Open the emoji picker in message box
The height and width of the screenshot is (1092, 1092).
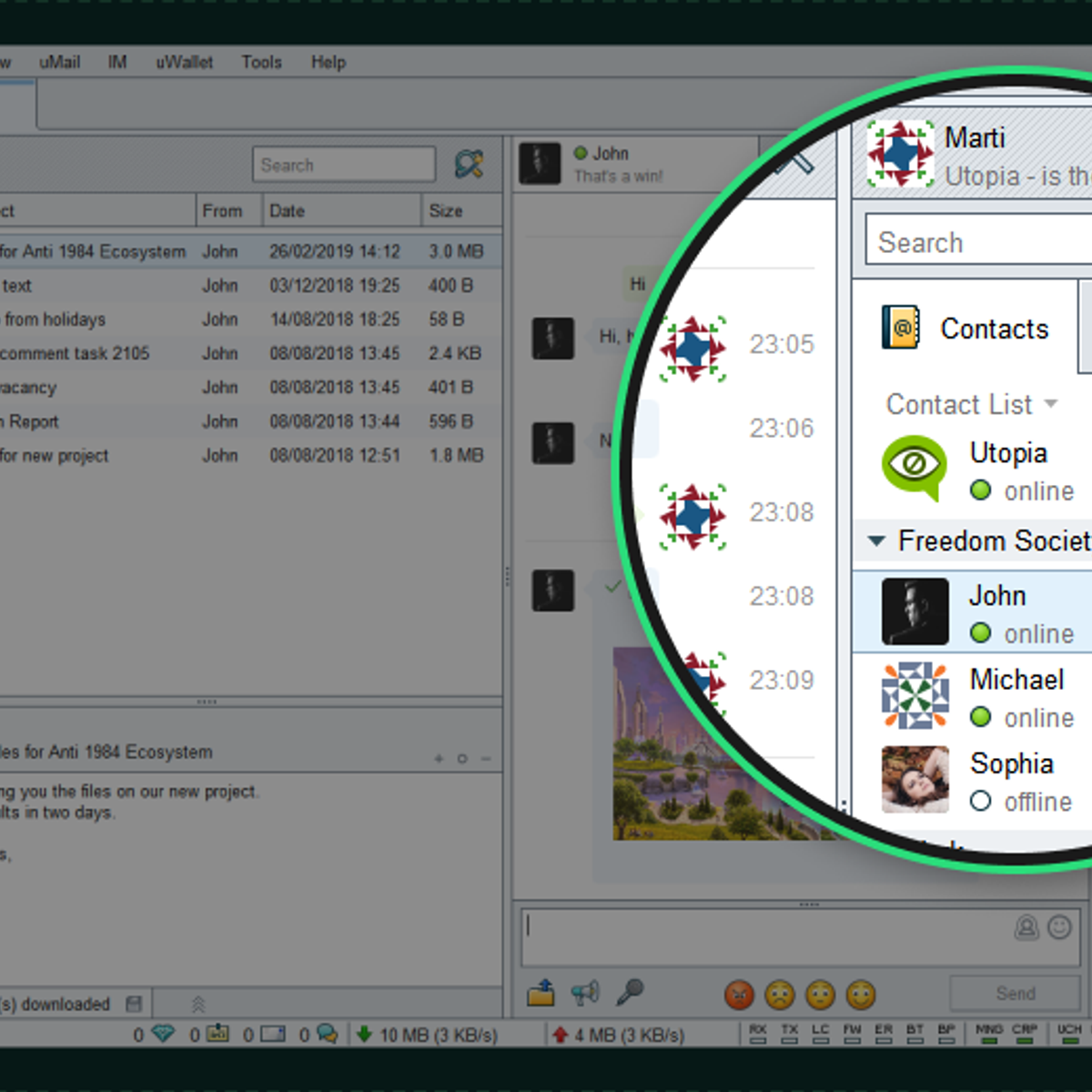pyautogui.click(x=1059, y=927)
